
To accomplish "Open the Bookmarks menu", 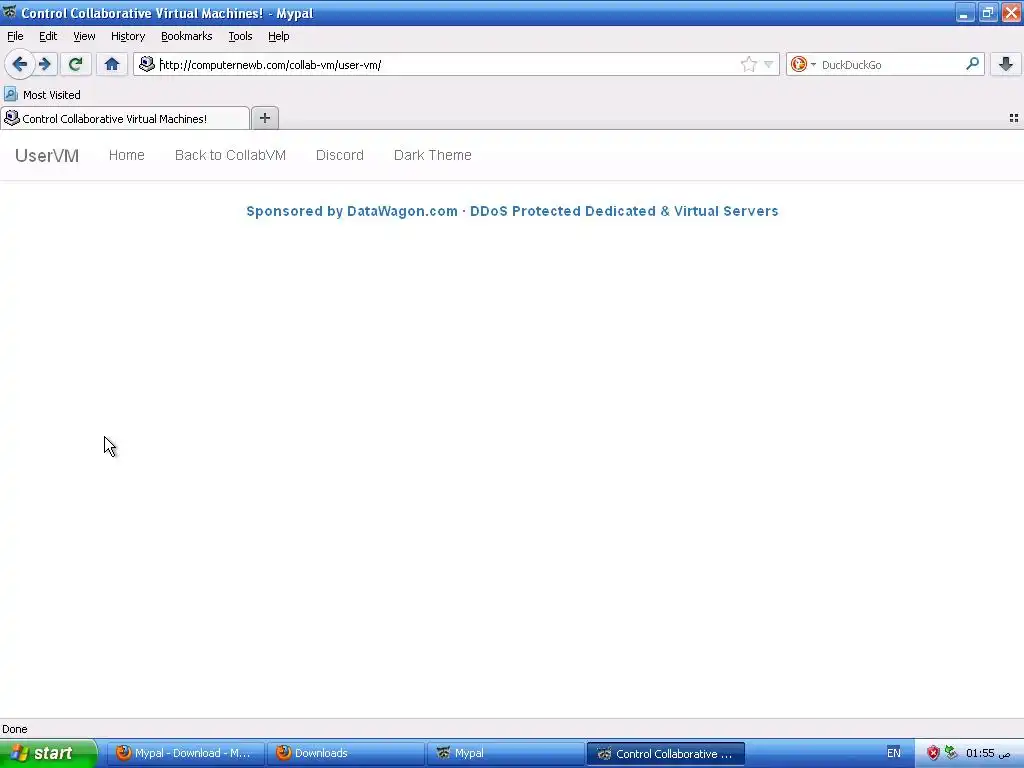I will coord(187,36).
